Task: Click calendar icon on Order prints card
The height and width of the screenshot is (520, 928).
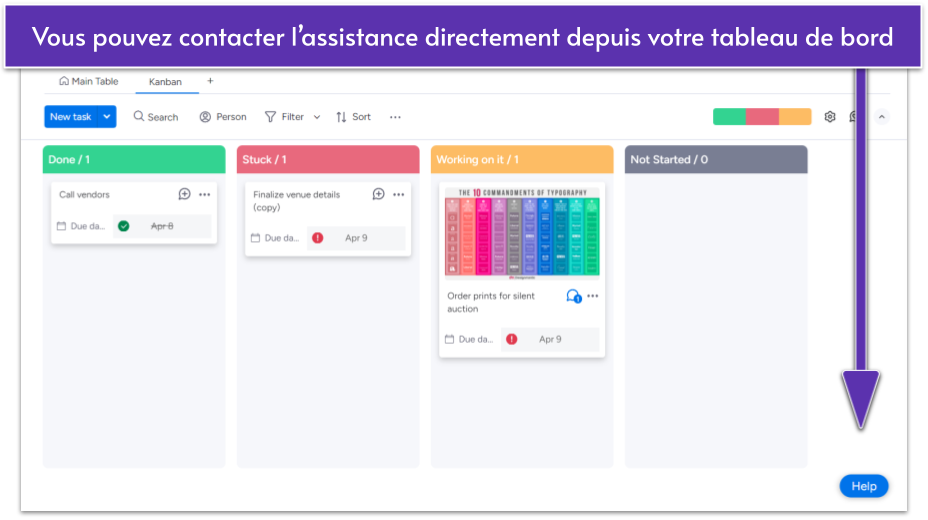Action: point(450,339)
